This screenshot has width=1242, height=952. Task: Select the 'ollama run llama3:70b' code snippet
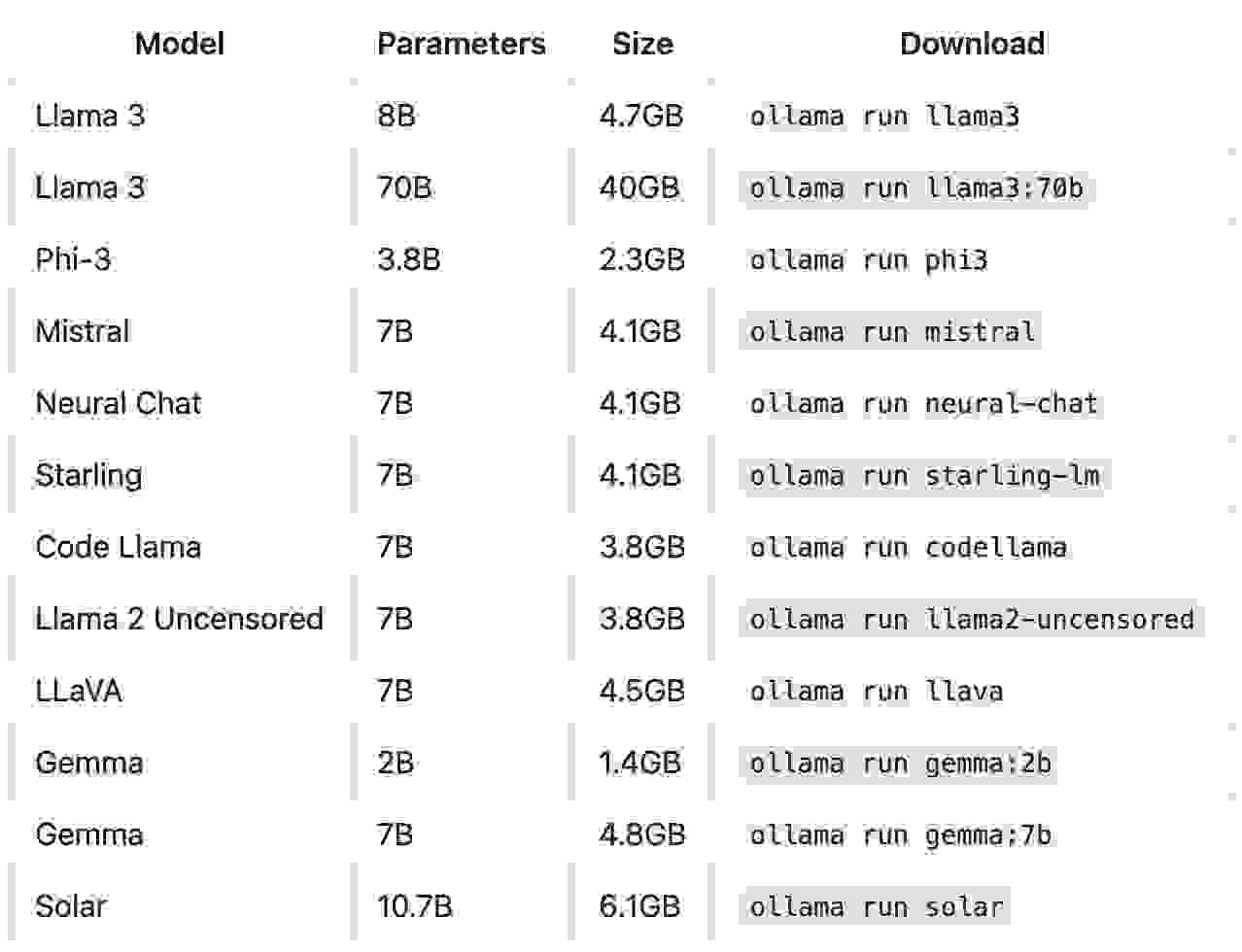(x=915, y=188)
